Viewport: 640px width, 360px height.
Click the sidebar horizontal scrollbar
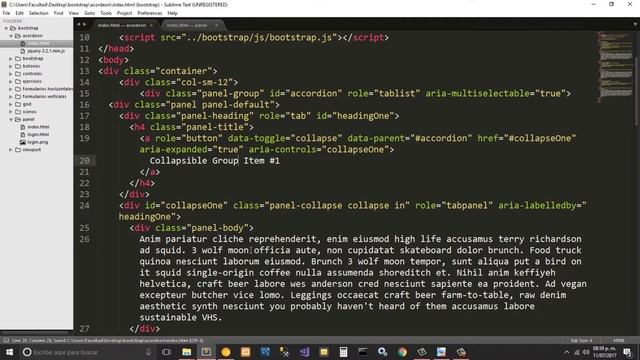coord(35,333)
